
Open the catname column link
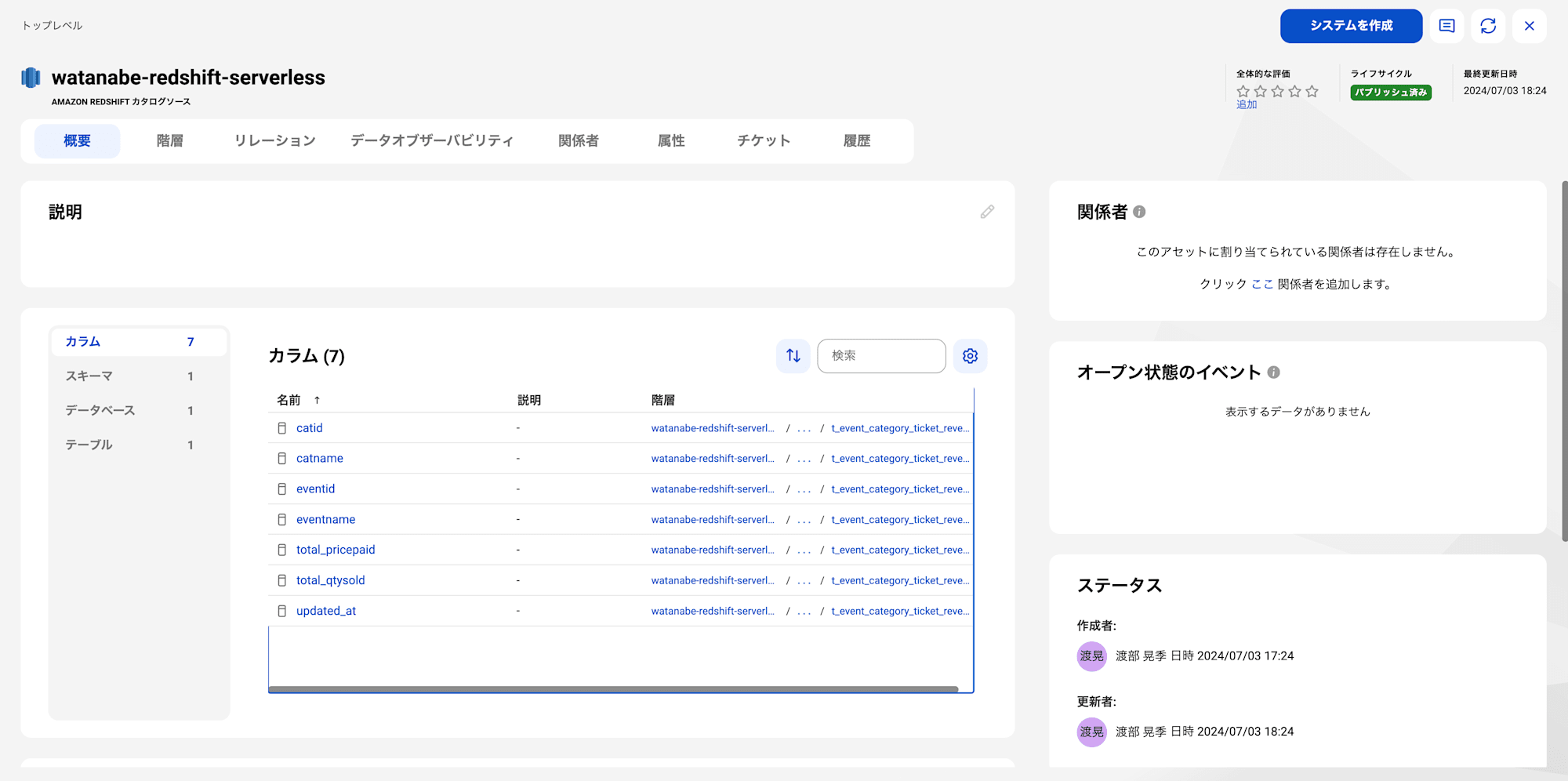(320, 459)
